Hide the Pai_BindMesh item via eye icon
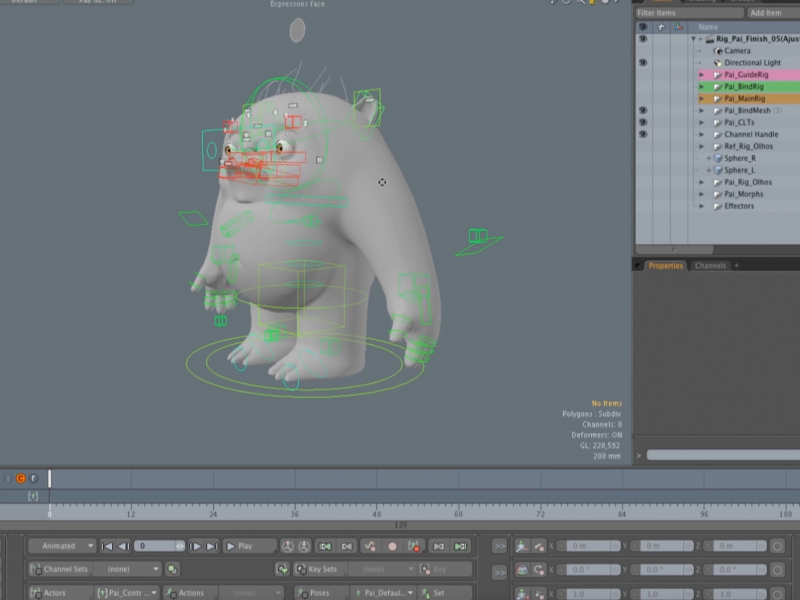This screenshot has width=800, height=600. (x=642, y=111)
